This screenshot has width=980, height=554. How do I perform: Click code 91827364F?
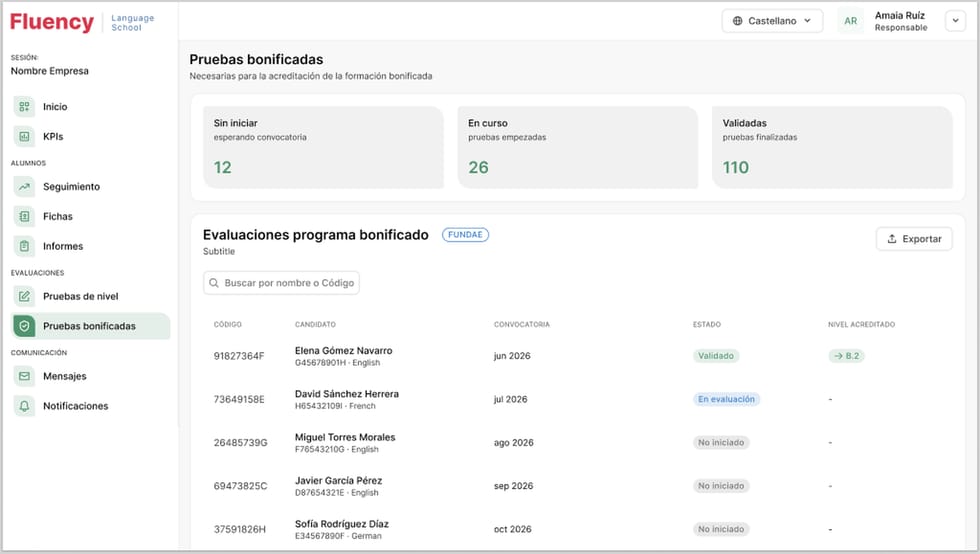[239, 356]
